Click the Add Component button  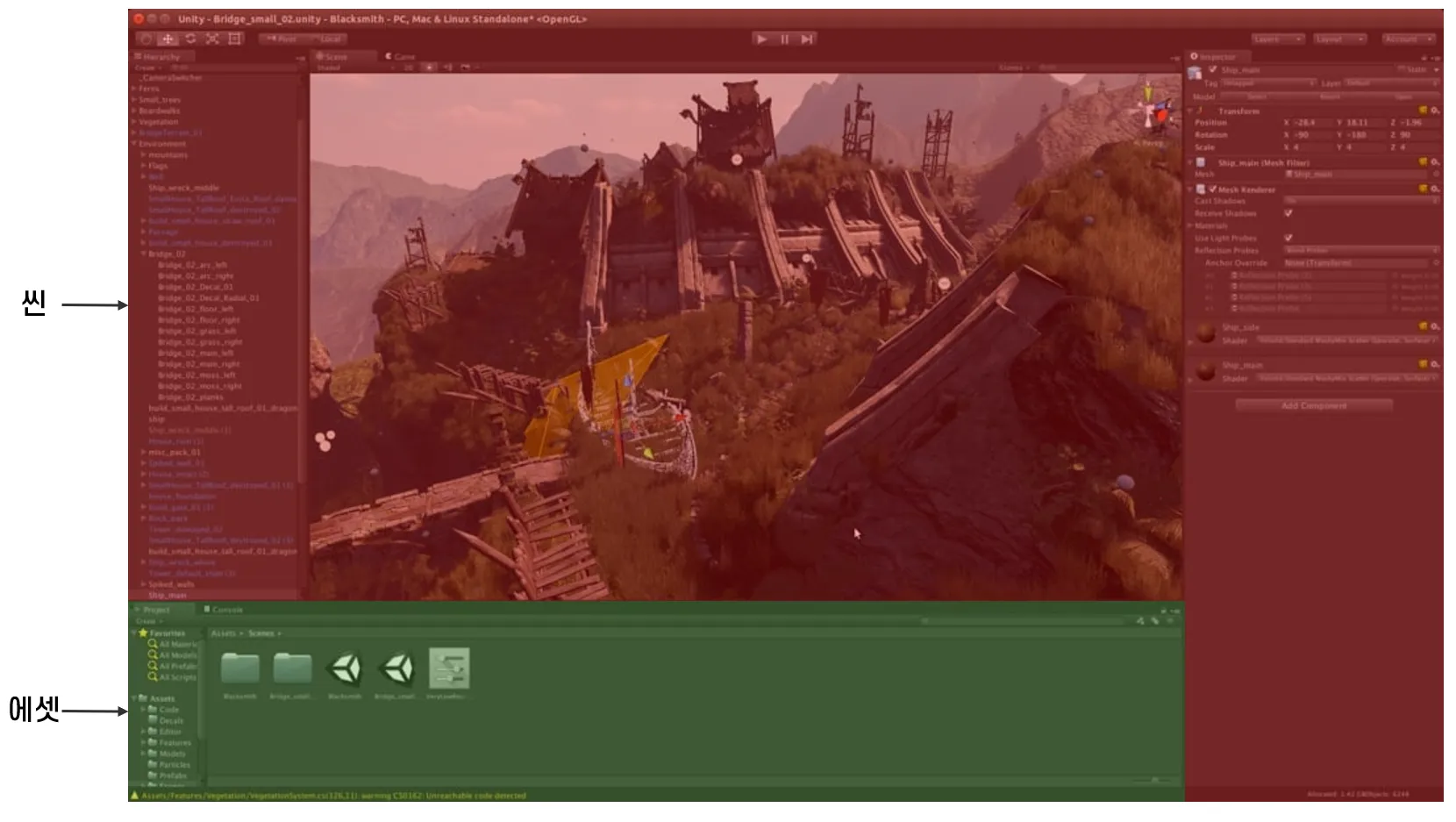pyautogui.click(x=1313, y=405)
